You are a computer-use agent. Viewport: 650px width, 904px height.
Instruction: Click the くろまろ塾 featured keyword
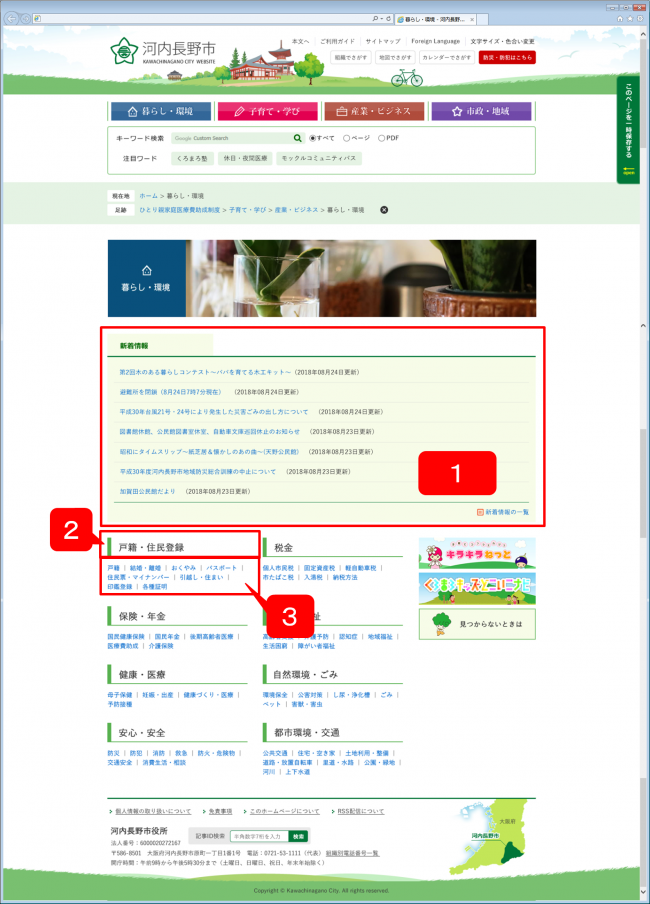click(193, 159)
